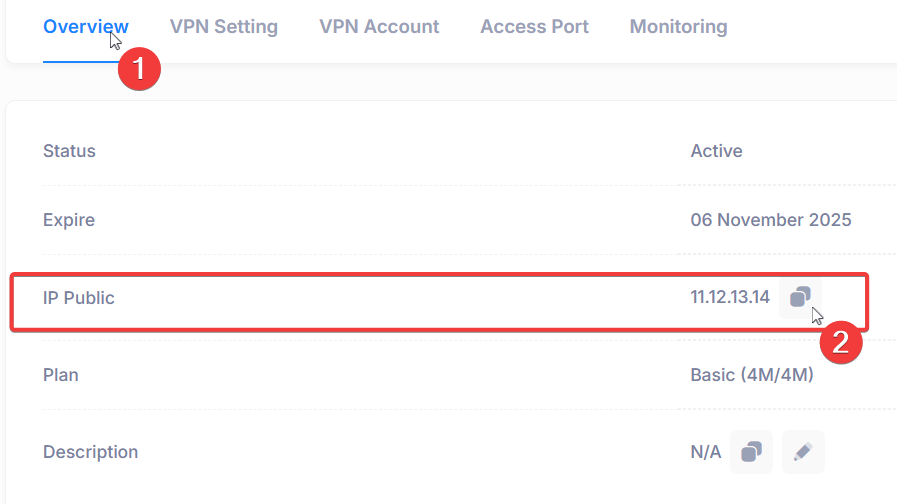This screenshot has height=504, width=897.
Task: Click the Basic (4M/4M) plan value
Action: coord(752,375)
